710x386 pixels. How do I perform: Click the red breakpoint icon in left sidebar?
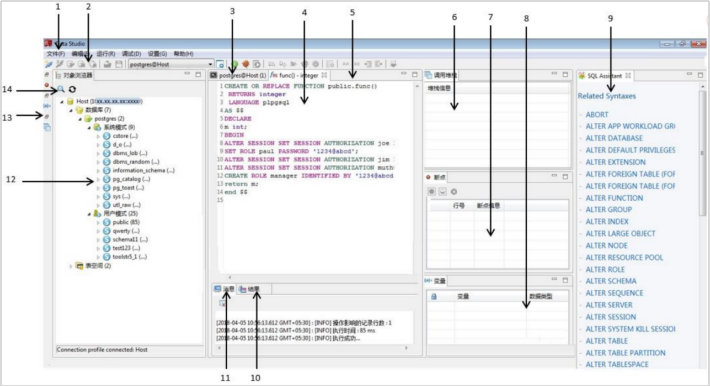pyautogui.click(x=47, y=85)
